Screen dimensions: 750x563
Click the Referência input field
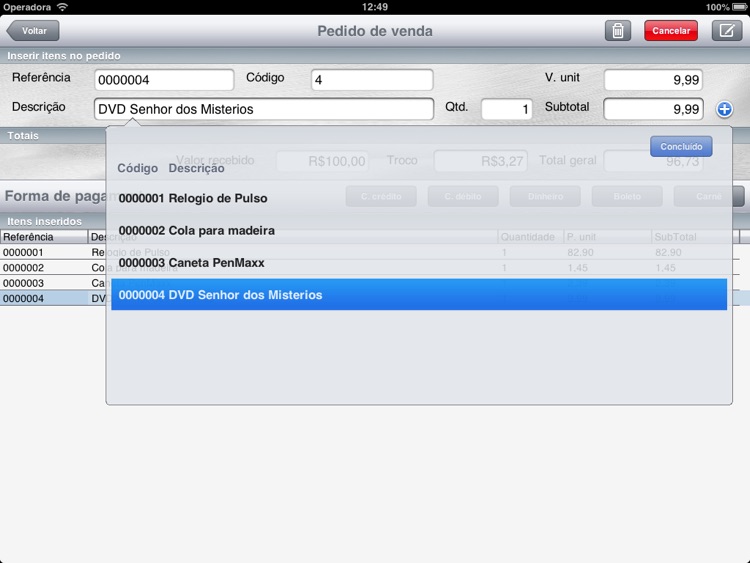[164, 80]
